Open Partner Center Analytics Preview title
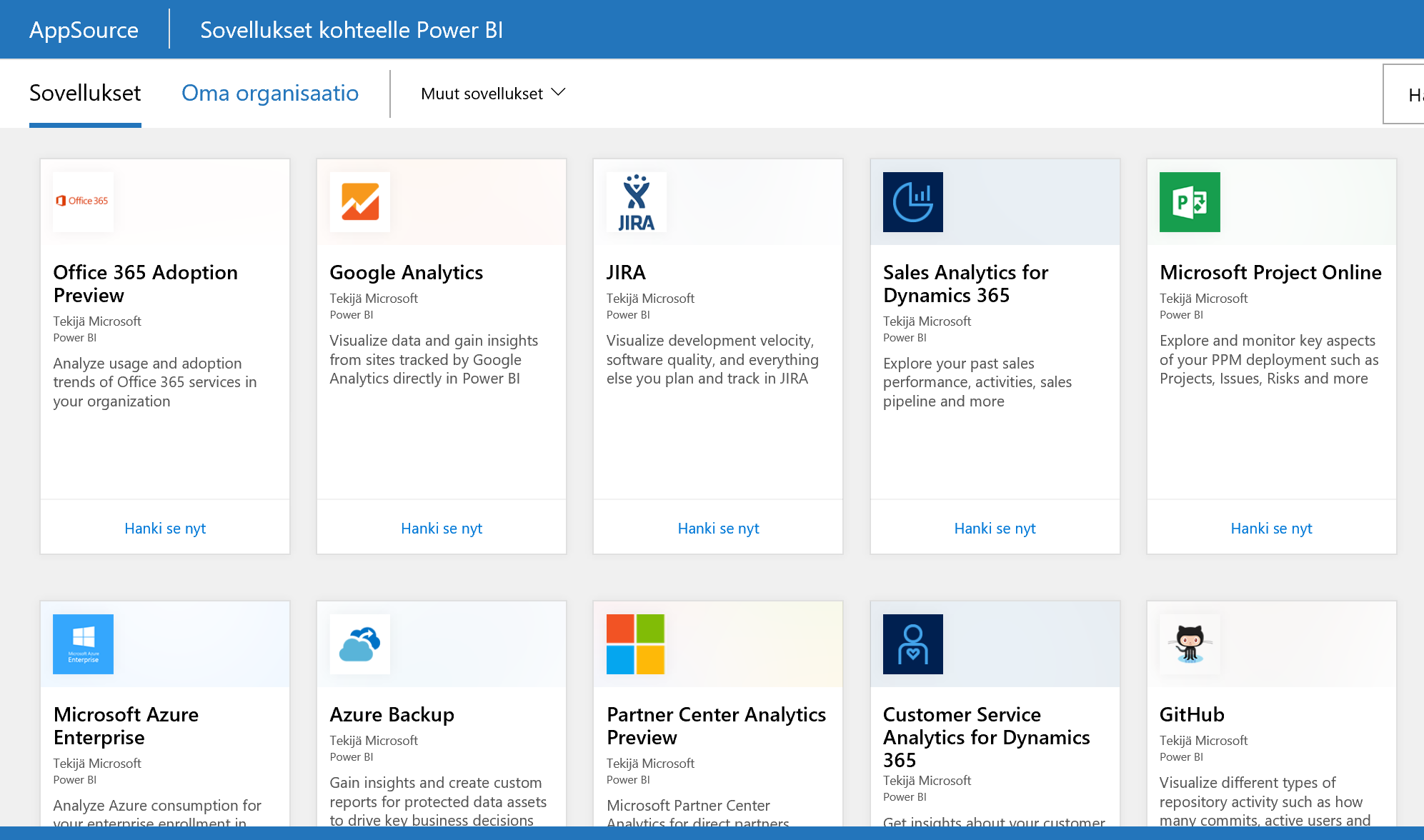The height and width of the screenshot is (840, 1424). coord(716,726)
